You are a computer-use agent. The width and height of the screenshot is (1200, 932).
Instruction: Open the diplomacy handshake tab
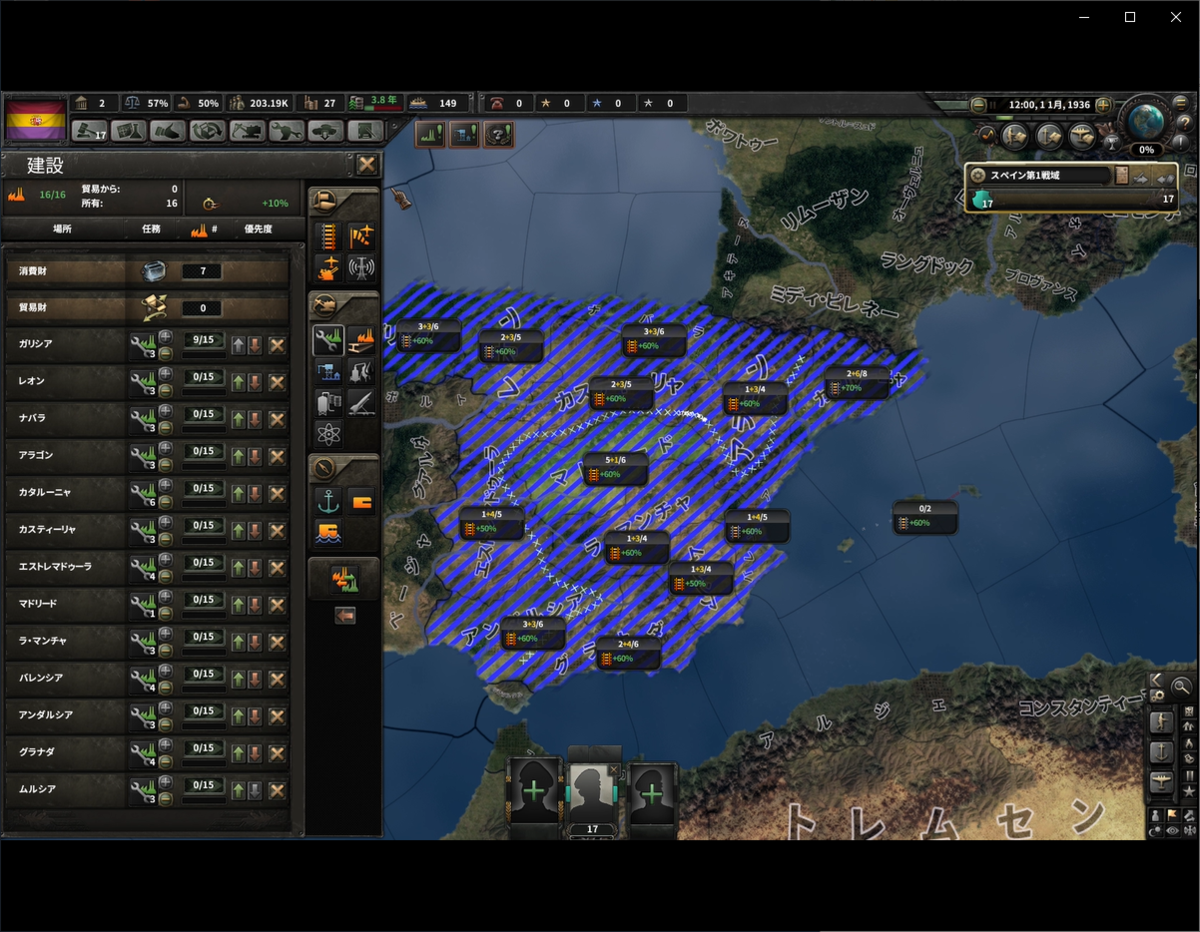click(168, 130)
